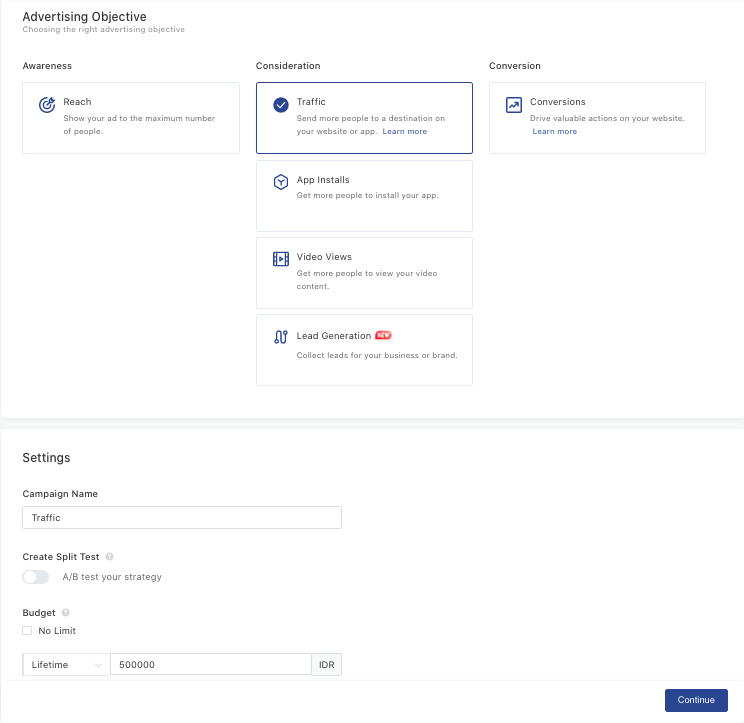This screenshot has height=723, width=744.
Task: Select the Conversions objective title
Action: pyautogui.click(x=558, y=102)
